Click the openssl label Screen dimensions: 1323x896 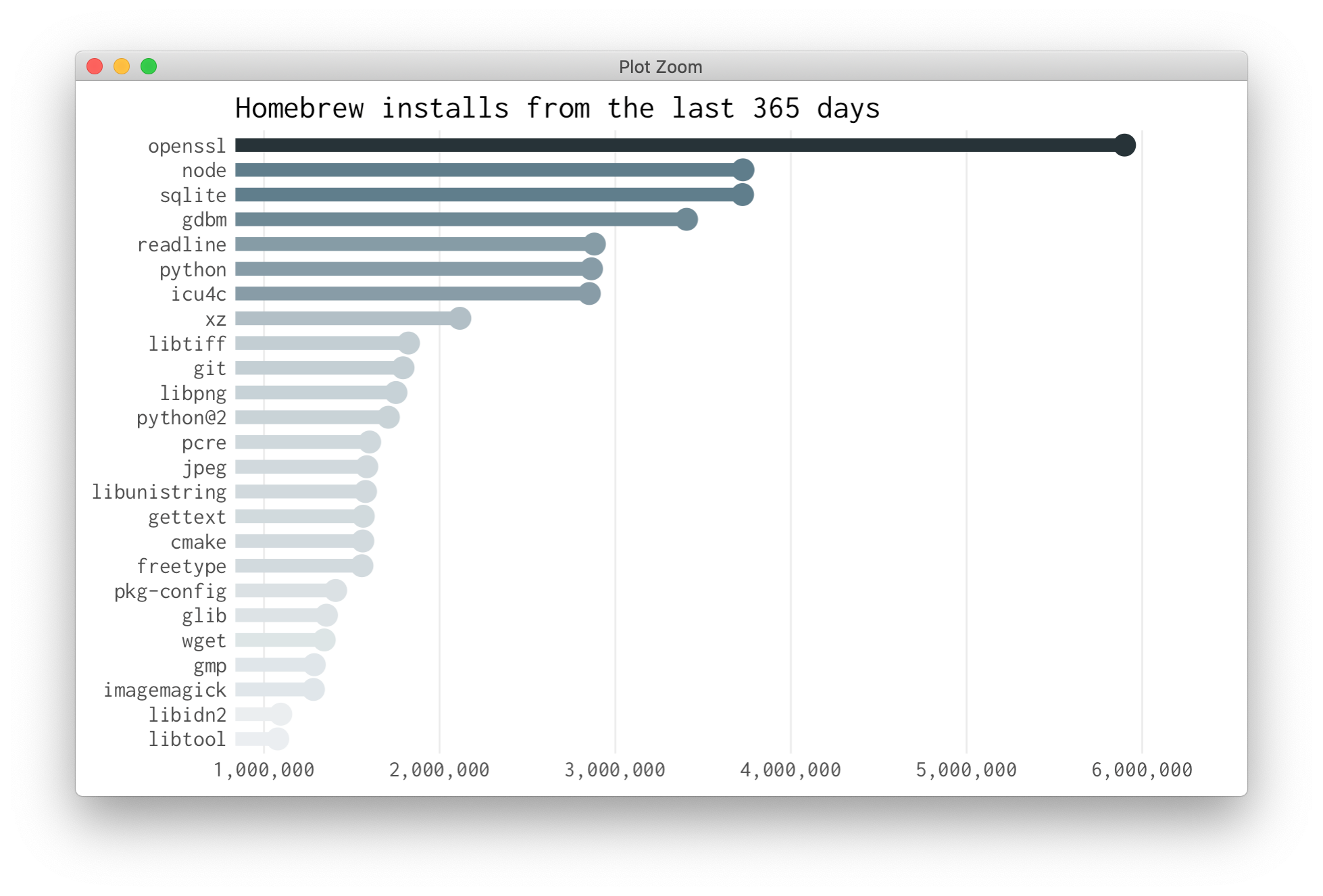tap(187, 147)
